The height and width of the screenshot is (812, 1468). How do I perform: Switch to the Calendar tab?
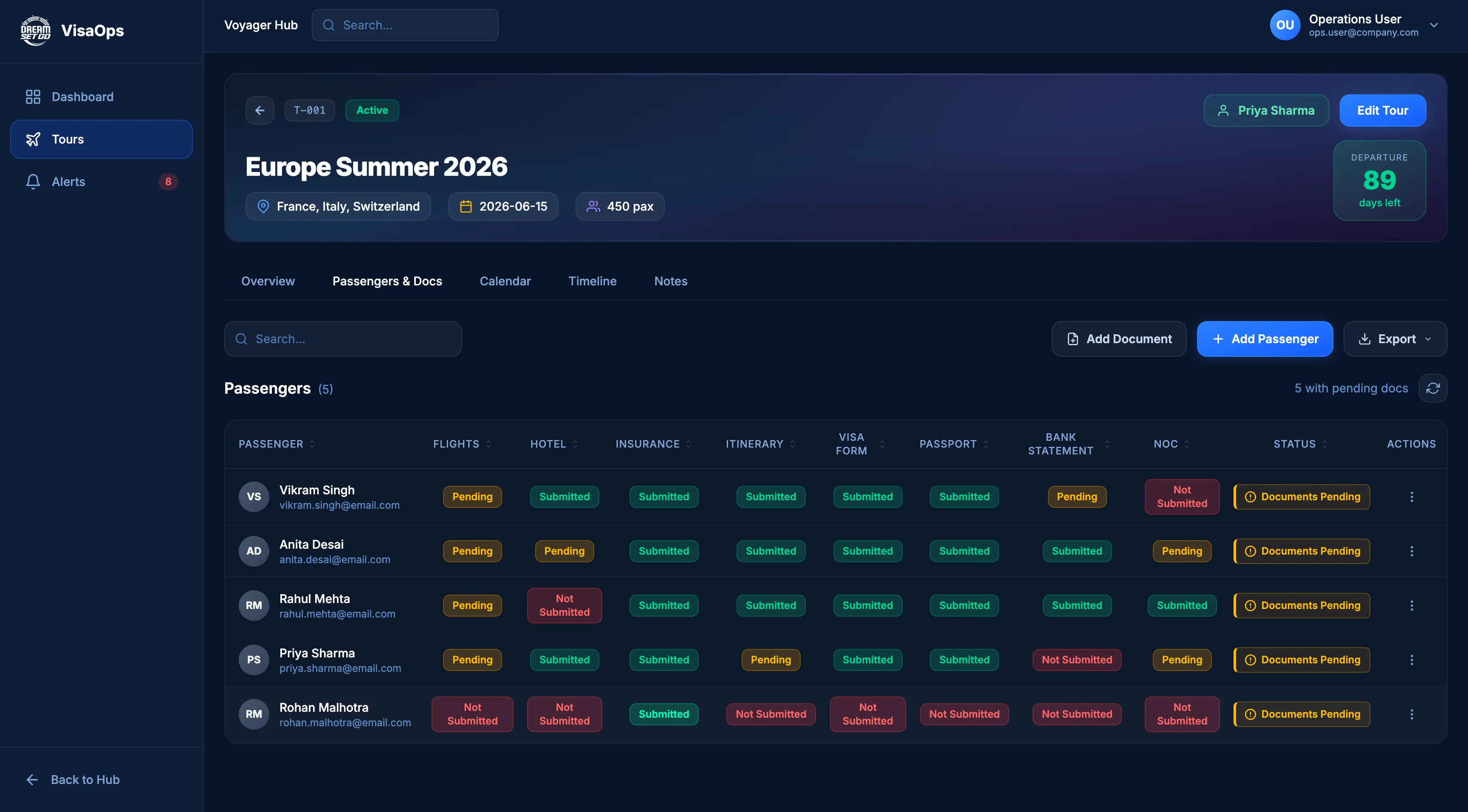coord(505,281)
